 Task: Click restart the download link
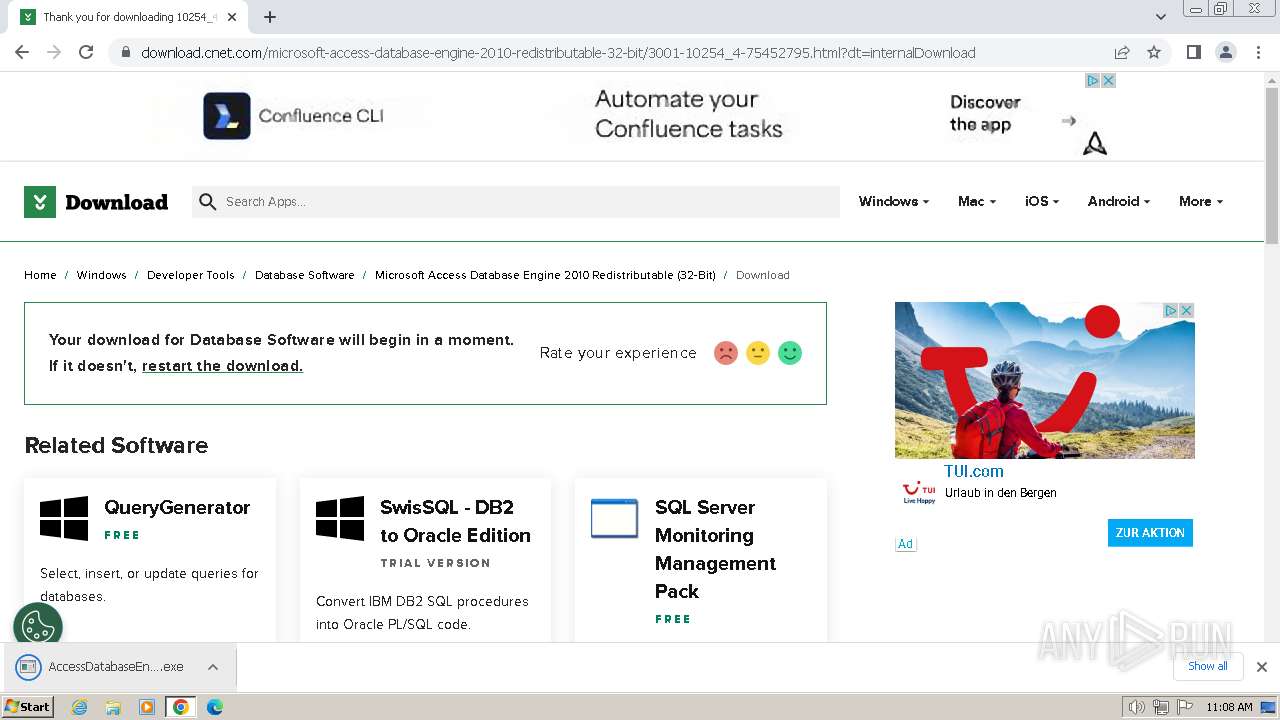(222, 366)
